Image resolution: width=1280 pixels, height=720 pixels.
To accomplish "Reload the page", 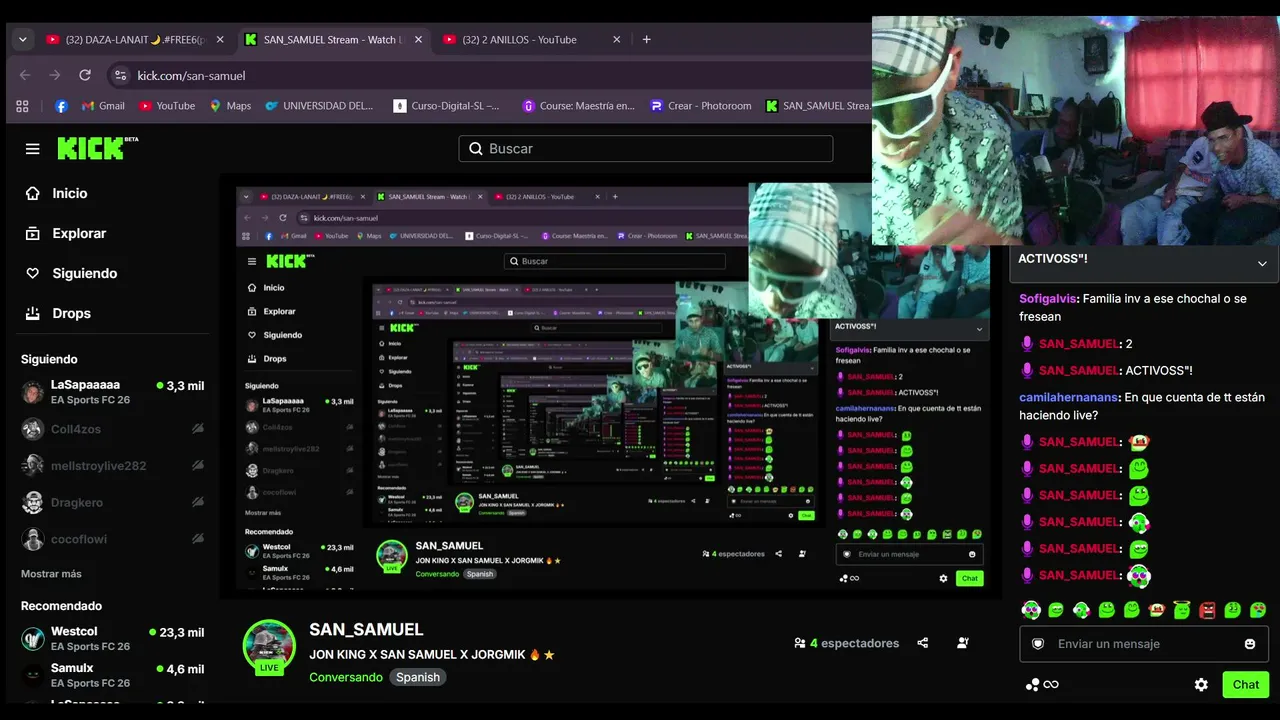I will (85, 75).
